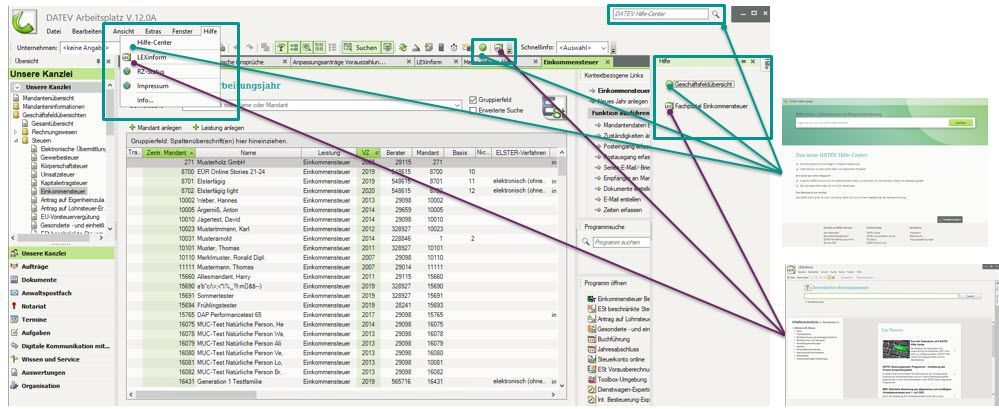Click the zoom magnifier list toolbar icon
999x409 pixels.
pos(306,47)
